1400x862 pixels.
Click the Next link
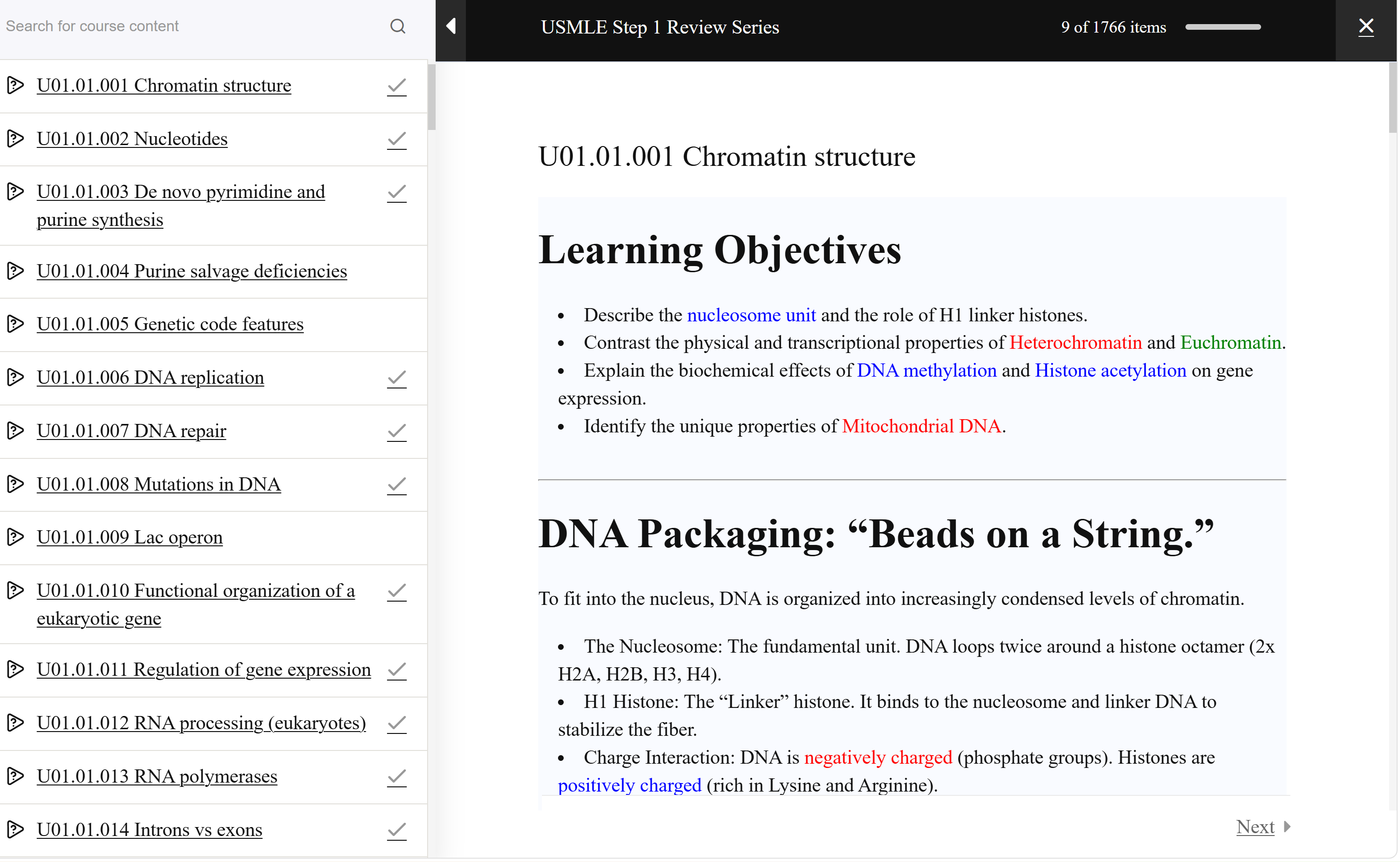tap(1256, 827)
